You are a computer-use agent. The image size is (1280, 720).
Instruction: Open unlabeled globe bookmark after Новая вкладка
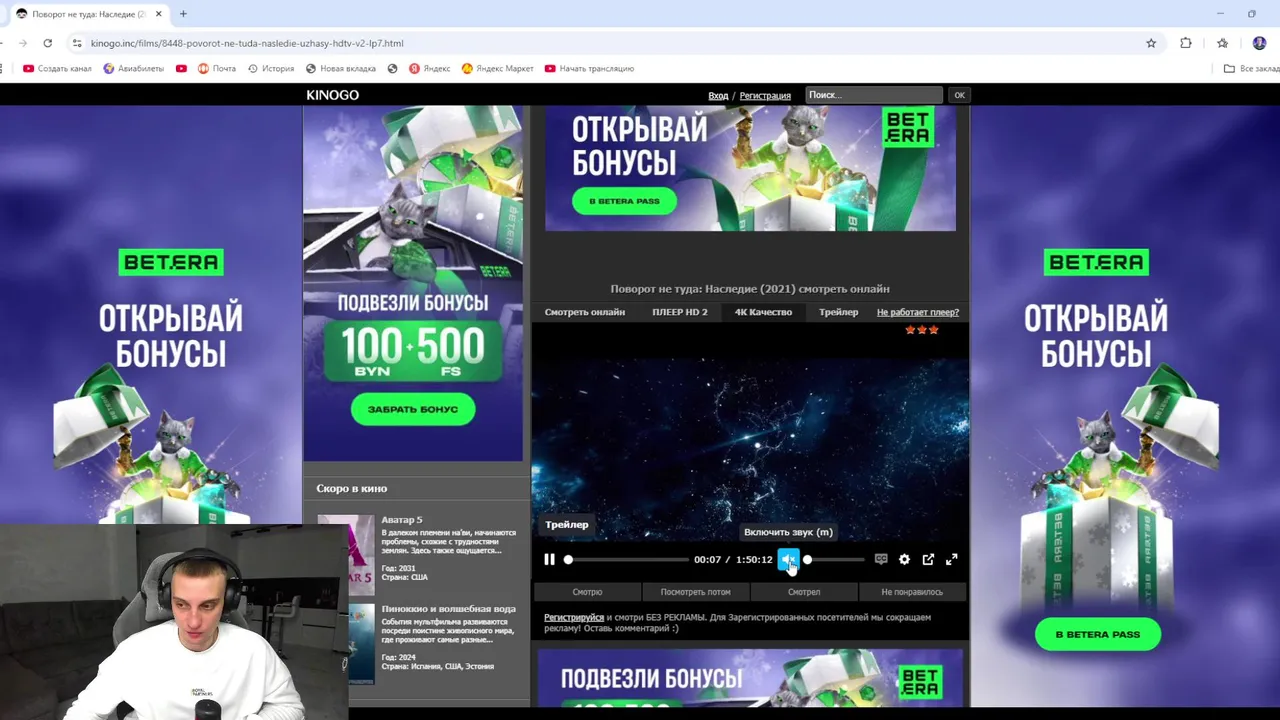click(x=392, y=69)
